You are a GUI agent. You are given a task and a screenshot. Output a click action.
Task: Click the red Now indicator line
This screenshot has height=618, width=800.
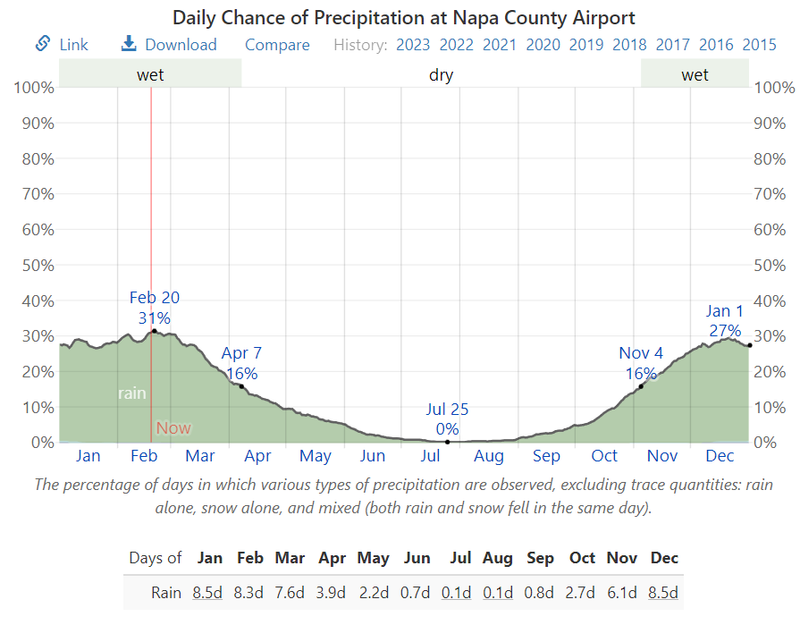coord(150,400)
